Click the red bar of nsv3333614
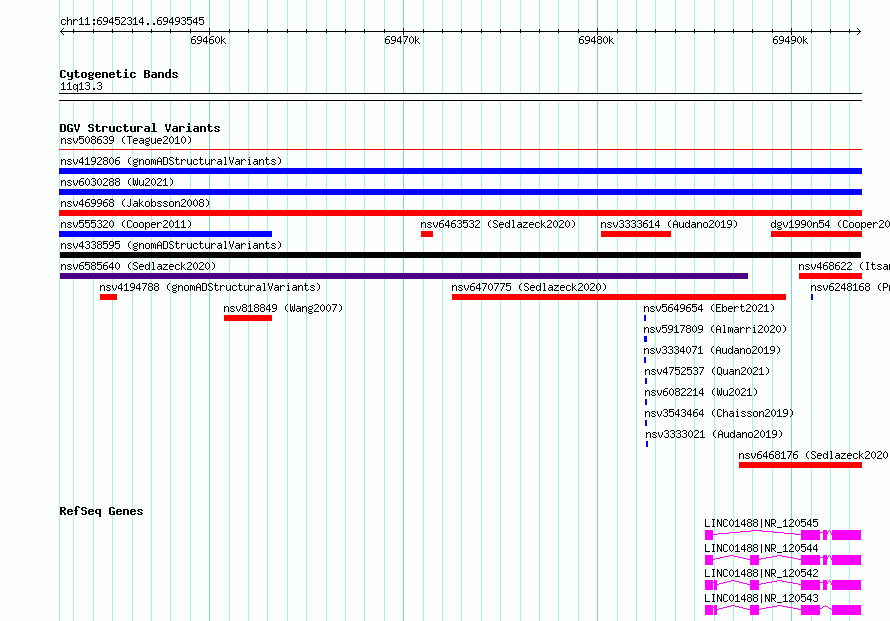 tap(636, 234)
